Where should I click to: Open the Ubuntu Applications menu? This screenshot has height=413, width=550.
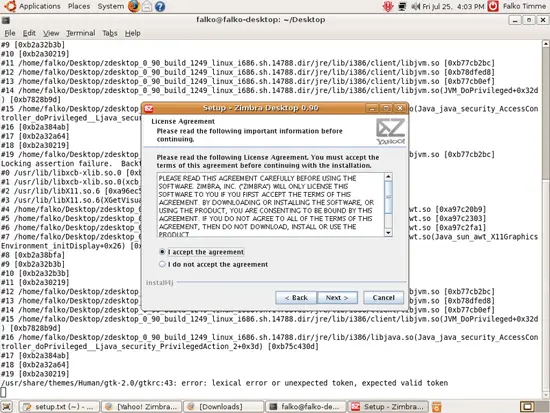(32, 6)
